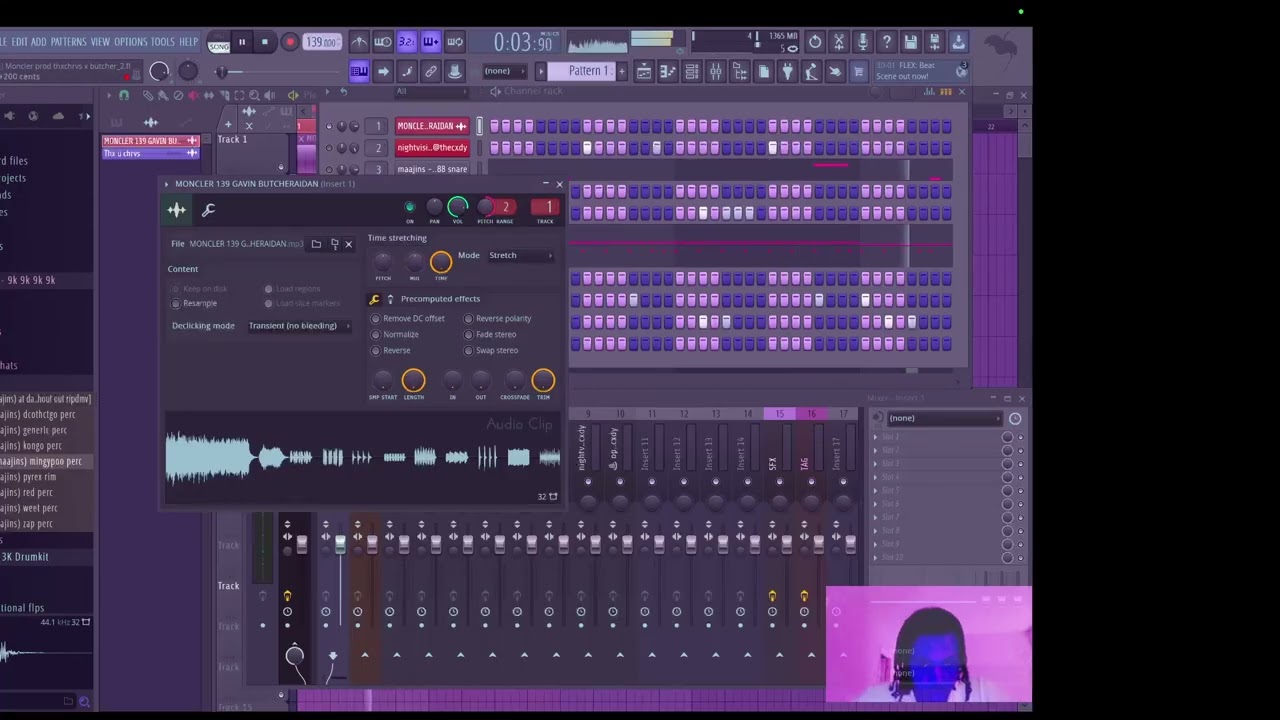Enable the Reverse effect option

(391, 351)
